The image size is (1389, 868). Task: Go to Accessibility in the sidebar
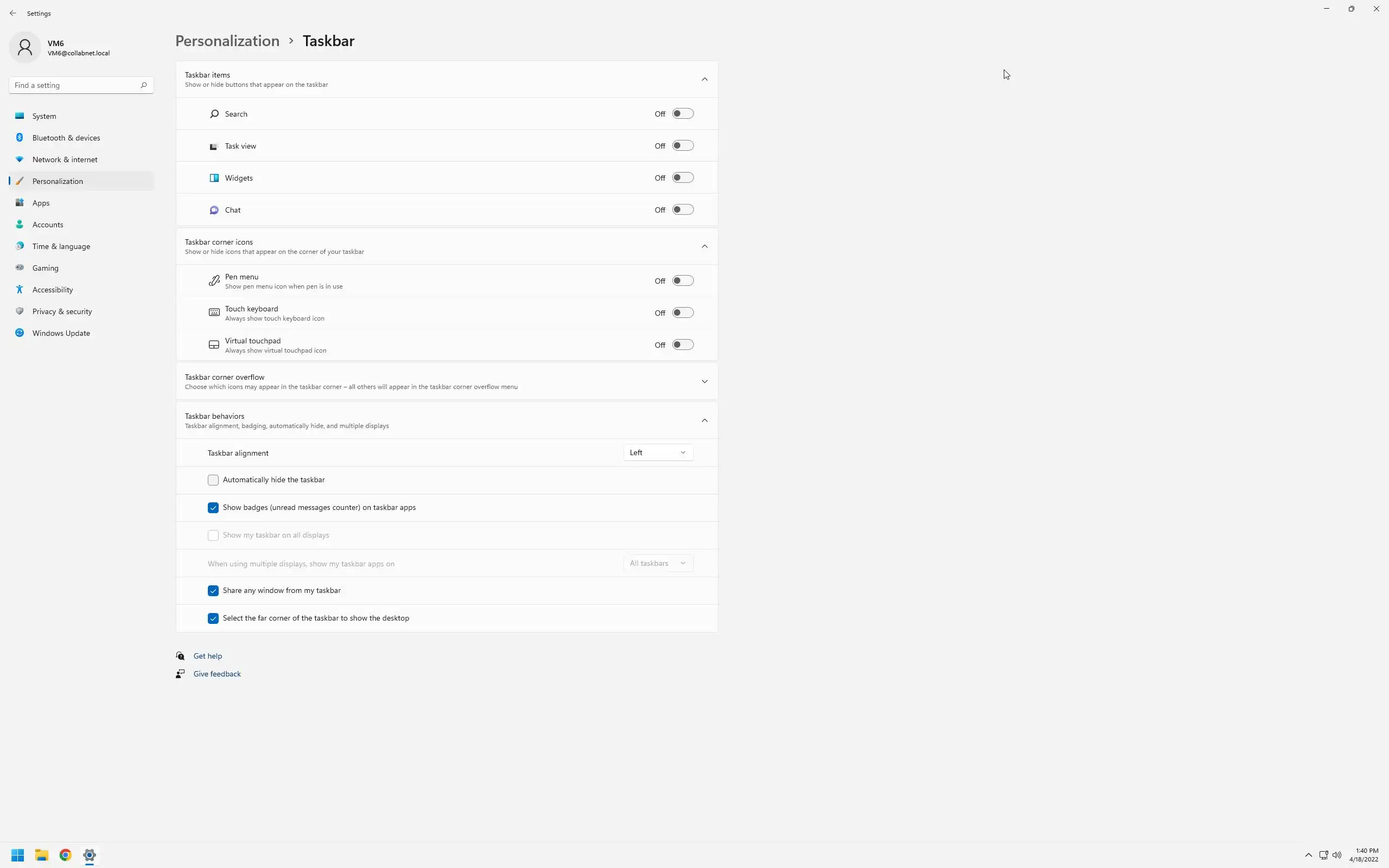52,290
